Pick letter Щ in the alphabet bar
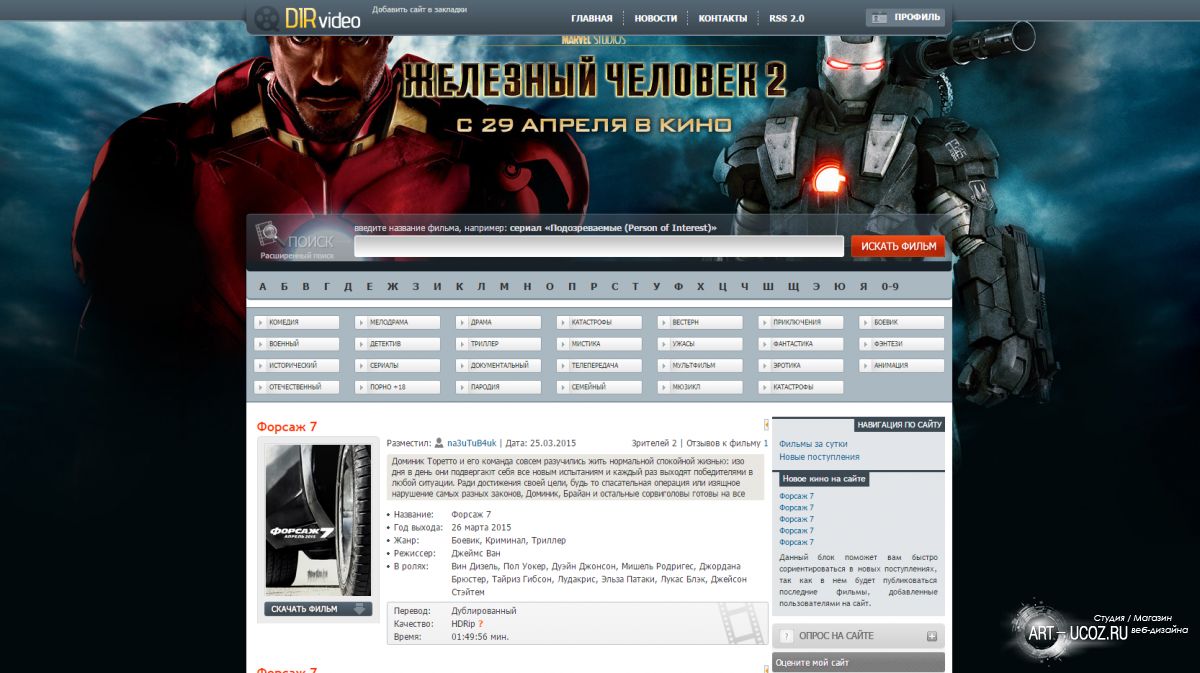Image resolution: width=1200 pixels, height=673 pixels. (793, 287)
